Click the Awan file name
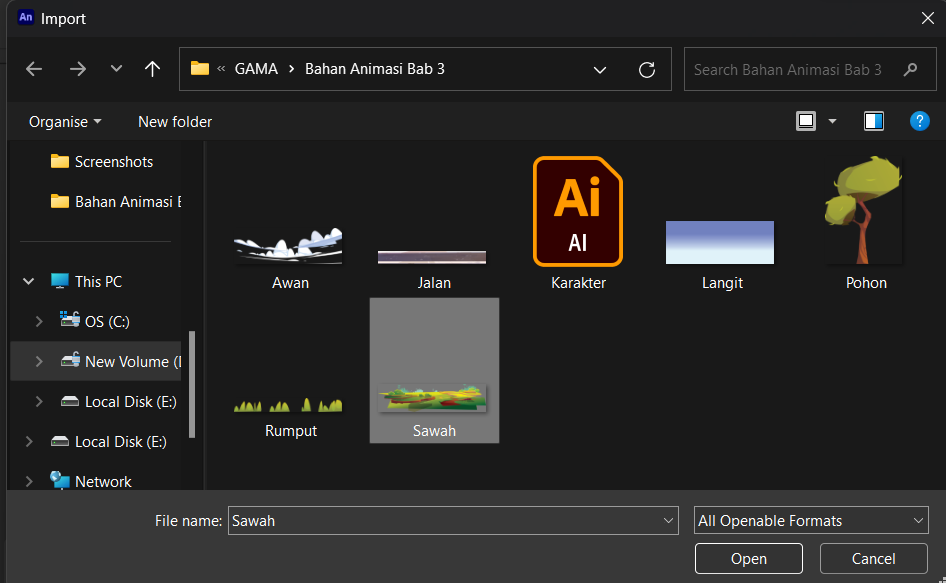 tap(290, 283)
